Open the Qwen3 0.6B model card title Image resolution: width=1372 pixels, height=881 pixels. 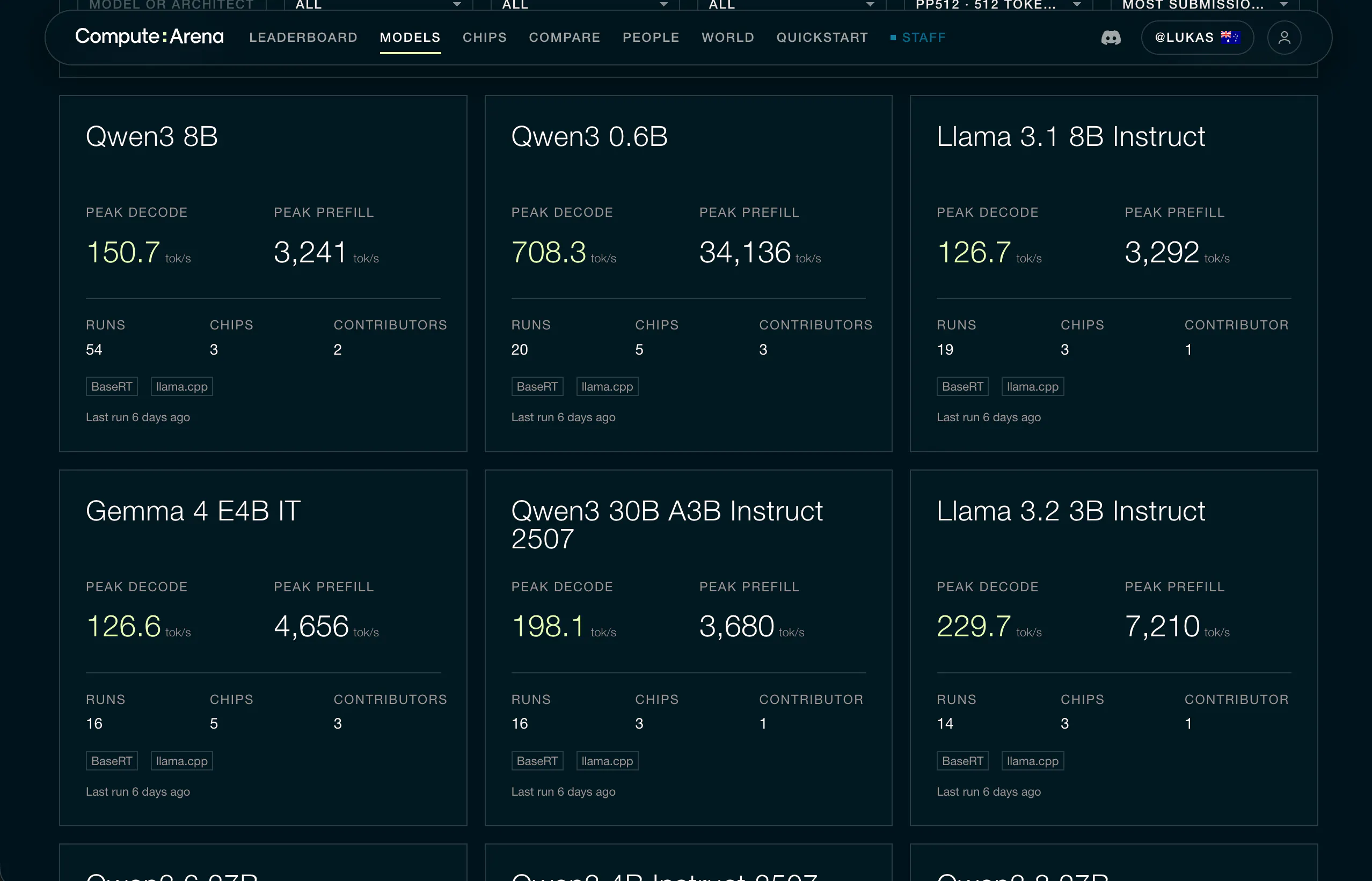pos(589,137)
